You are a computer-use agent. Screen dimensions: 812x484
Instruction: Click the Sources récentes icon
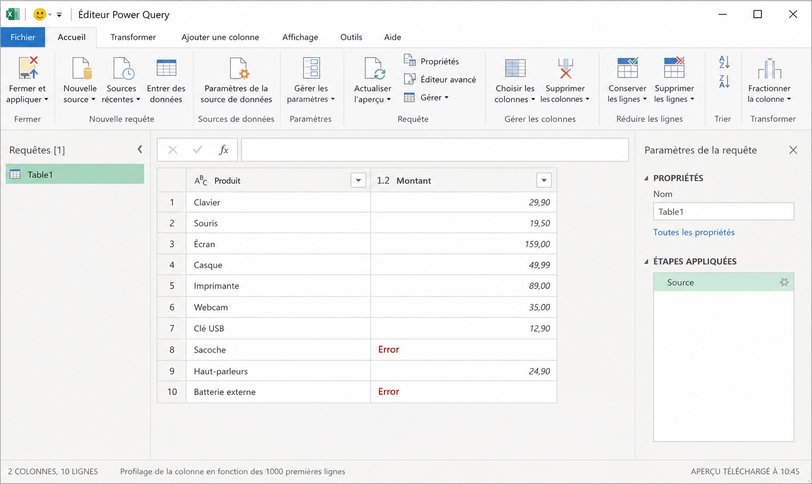coord(123,68)
